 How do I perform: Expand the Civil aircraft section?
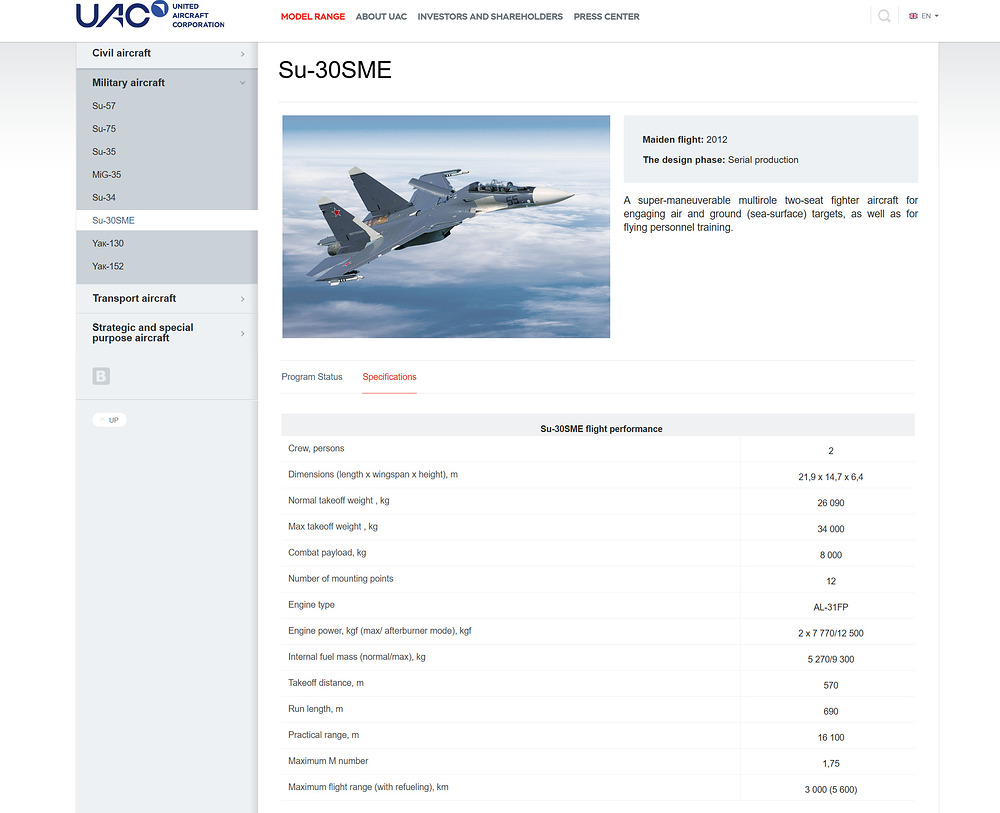click(167, 54)
